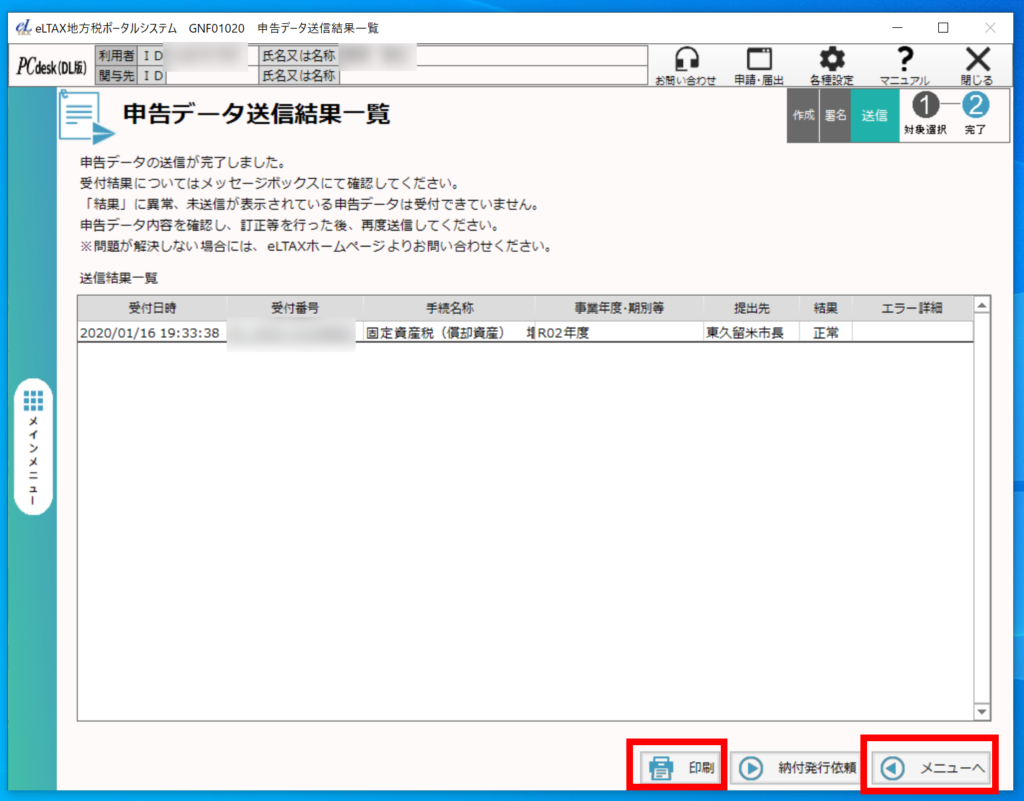Click the 納付発行依頼 button

tap(798, 768)
